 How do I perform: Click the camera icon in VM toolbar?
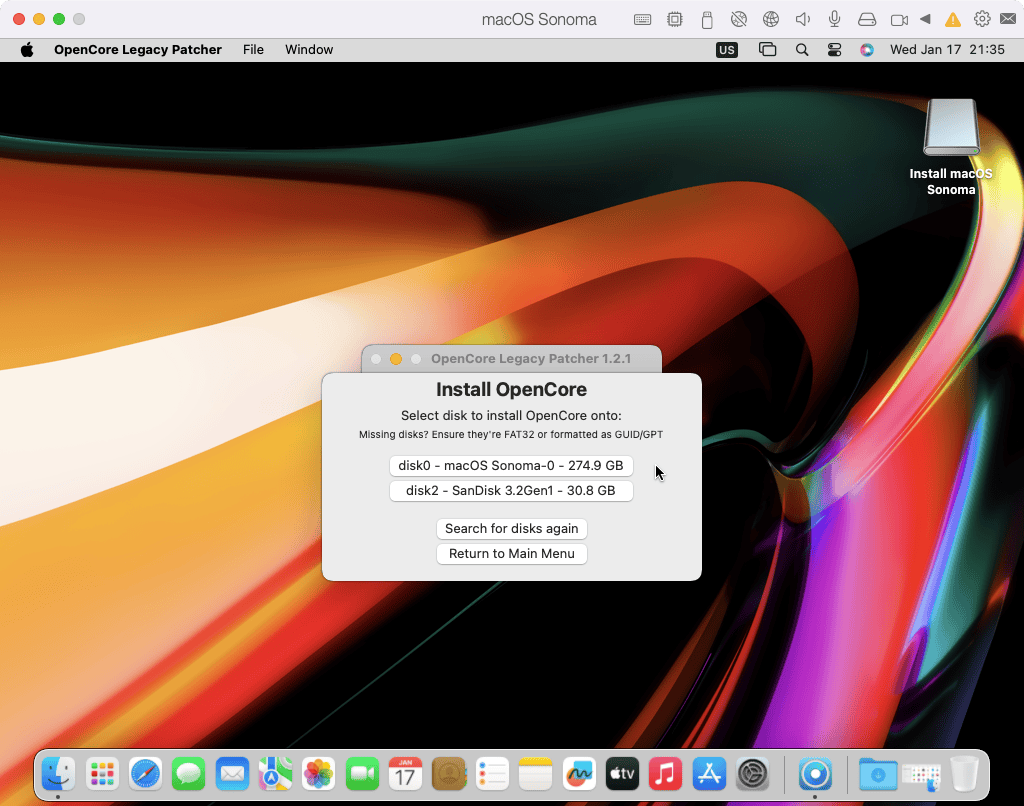click(899, 19)
